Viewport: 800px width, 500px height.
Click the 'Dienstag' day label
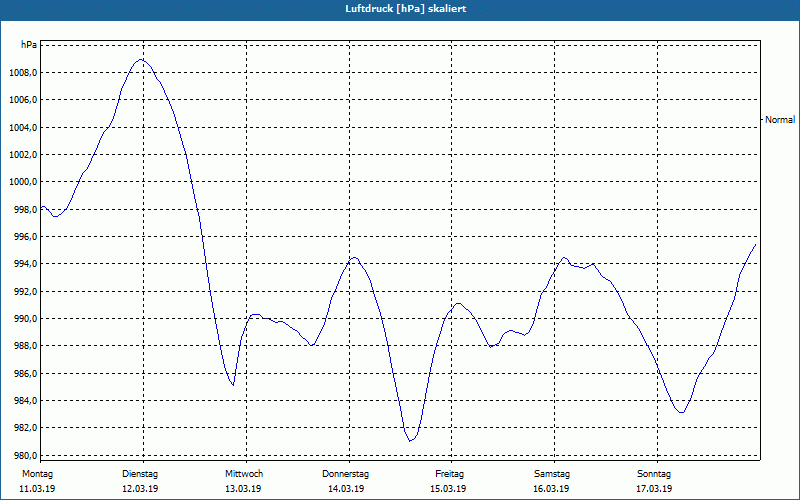(x=140, y=474)
